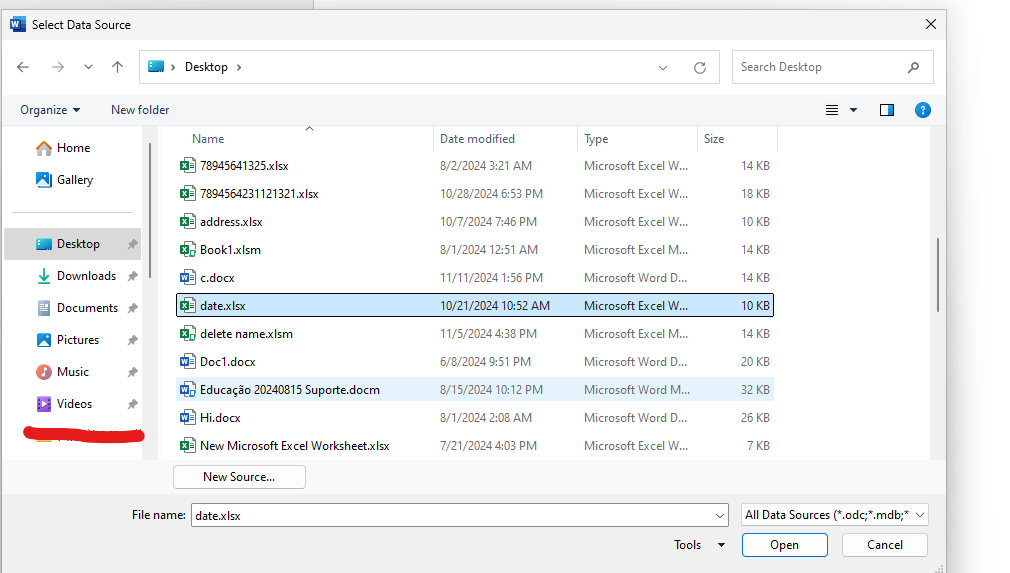
Task: Click the Word icon of c.docx
Action: [x=187, y=278]
